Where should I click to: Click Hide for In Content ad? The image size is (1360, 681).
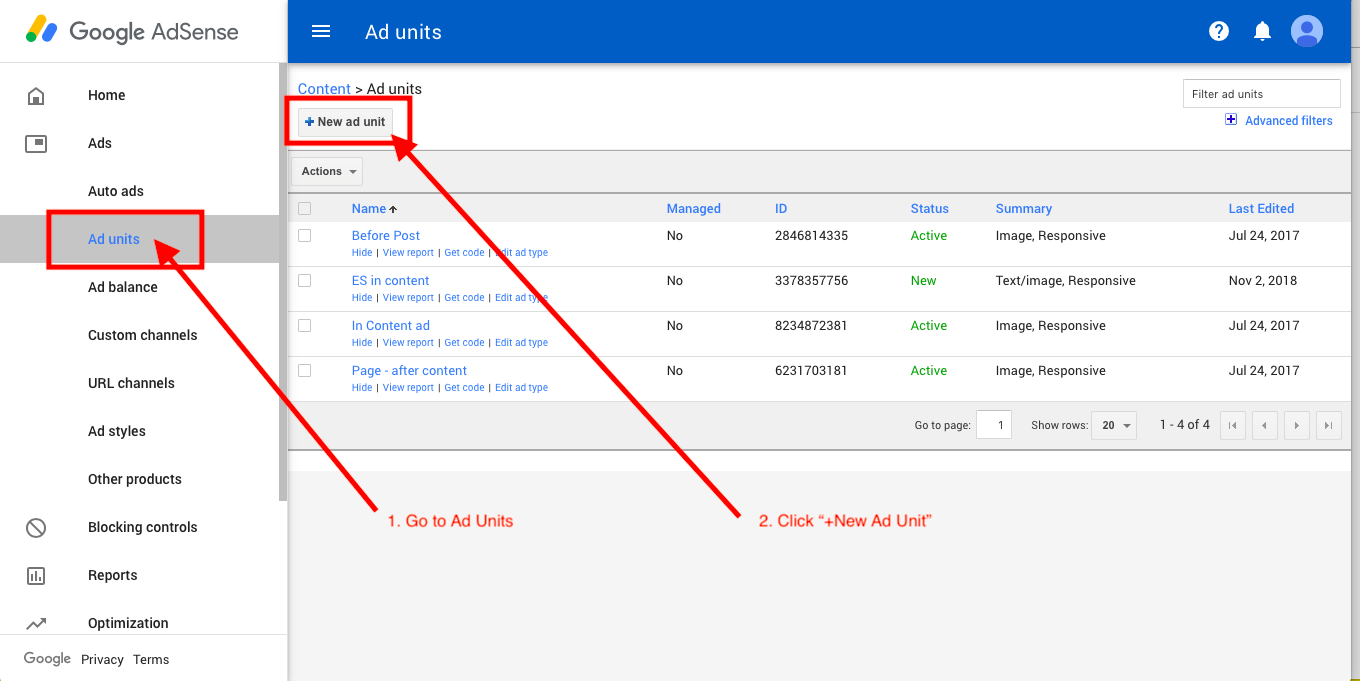point(362,343)
